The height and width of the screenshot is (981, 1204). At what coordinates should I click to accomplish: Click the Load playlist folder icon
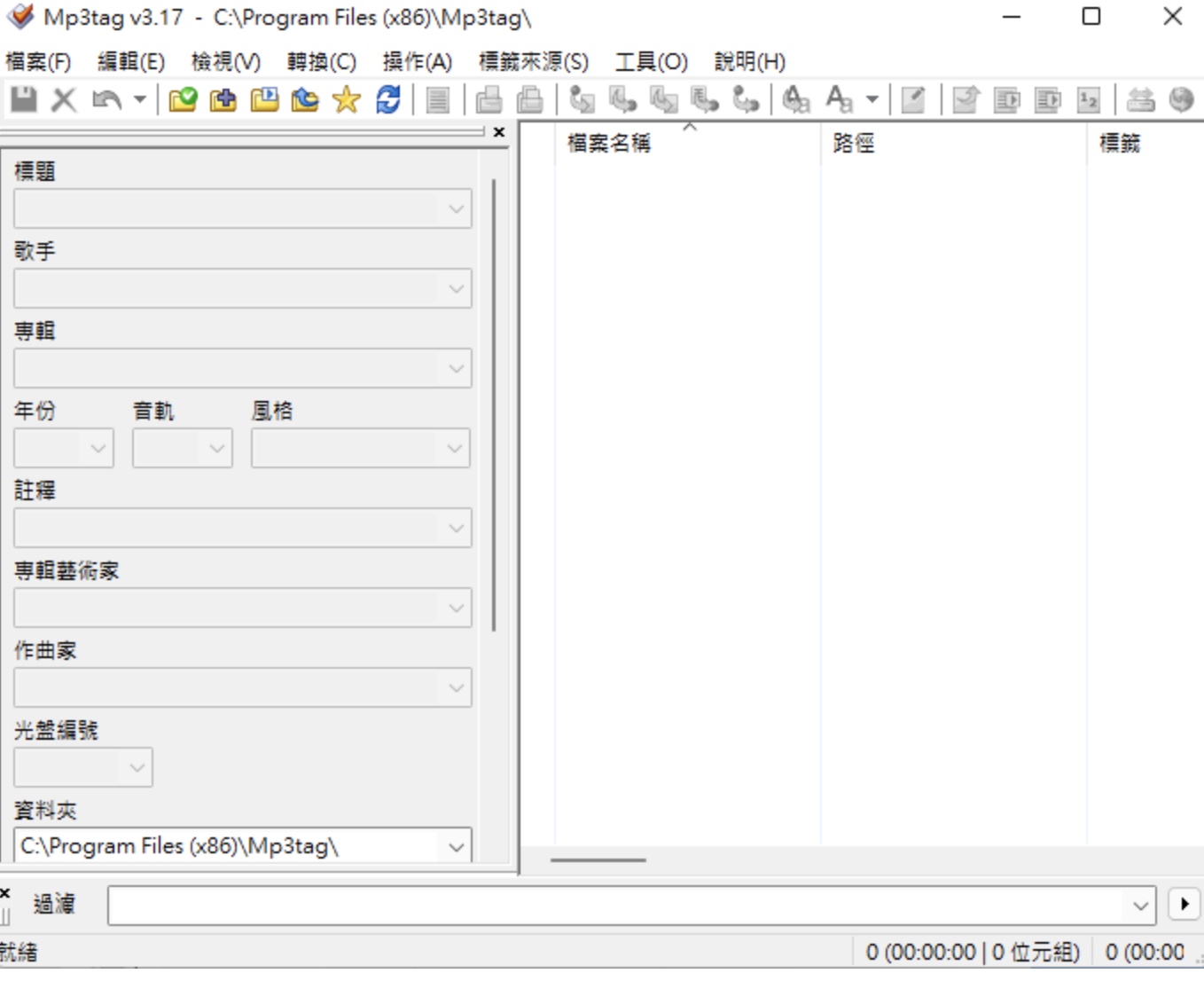264,99
